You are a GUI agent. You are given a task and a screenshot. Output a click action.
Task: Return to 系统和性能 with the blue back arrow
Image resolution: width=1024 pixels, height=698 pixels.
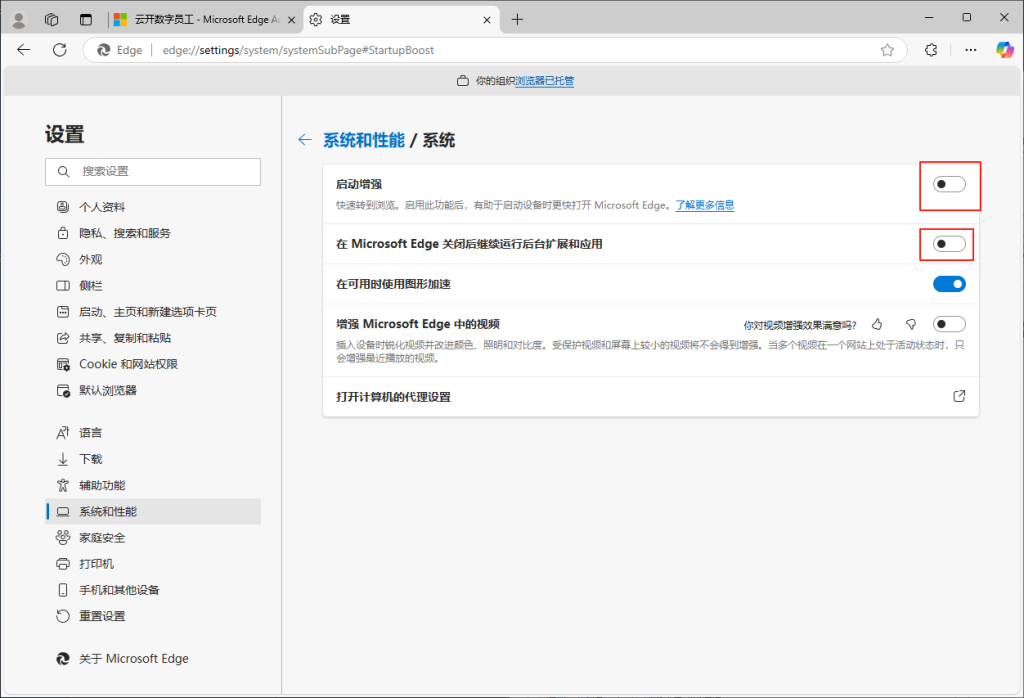pos(304,140)
